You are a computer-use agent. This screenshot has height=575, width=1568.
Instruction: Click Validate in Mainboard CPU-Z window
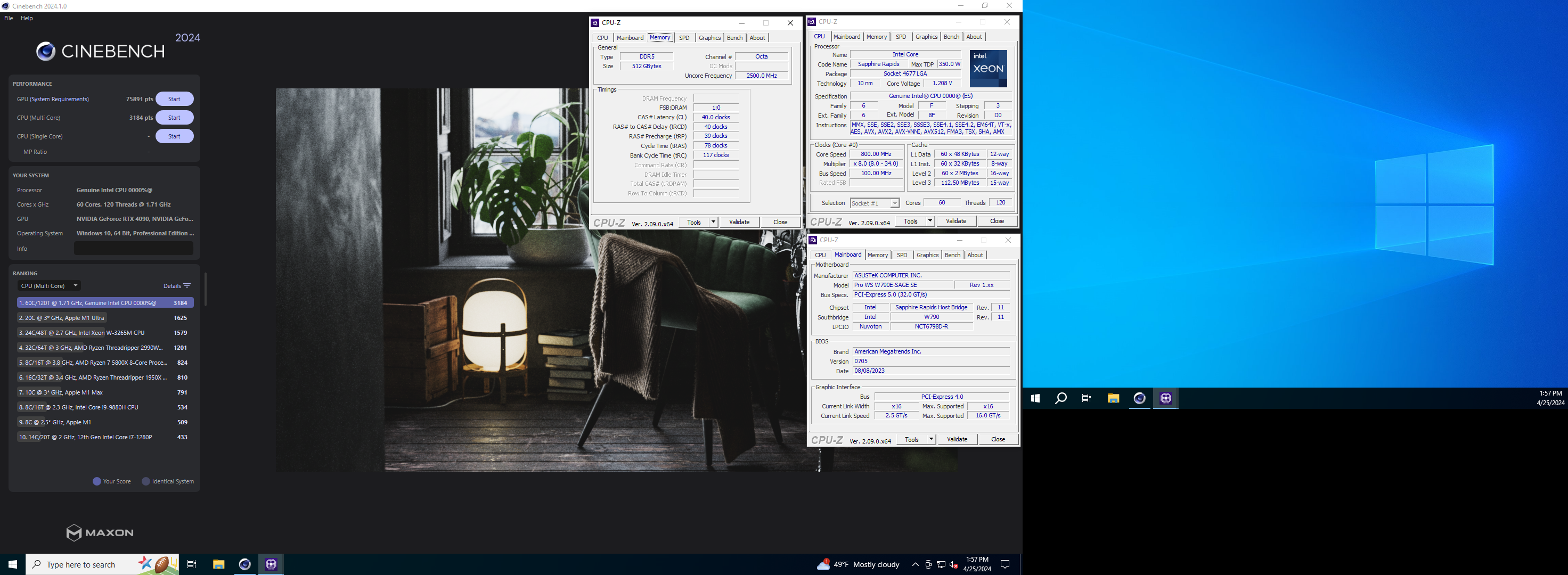(957, 439)
